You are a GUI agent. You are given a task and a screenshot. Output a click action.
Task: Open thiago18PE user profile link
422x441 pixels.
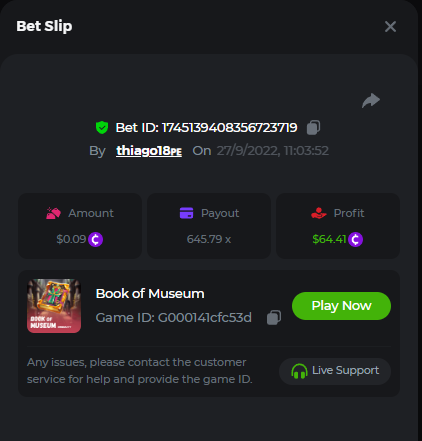point(149,151)
